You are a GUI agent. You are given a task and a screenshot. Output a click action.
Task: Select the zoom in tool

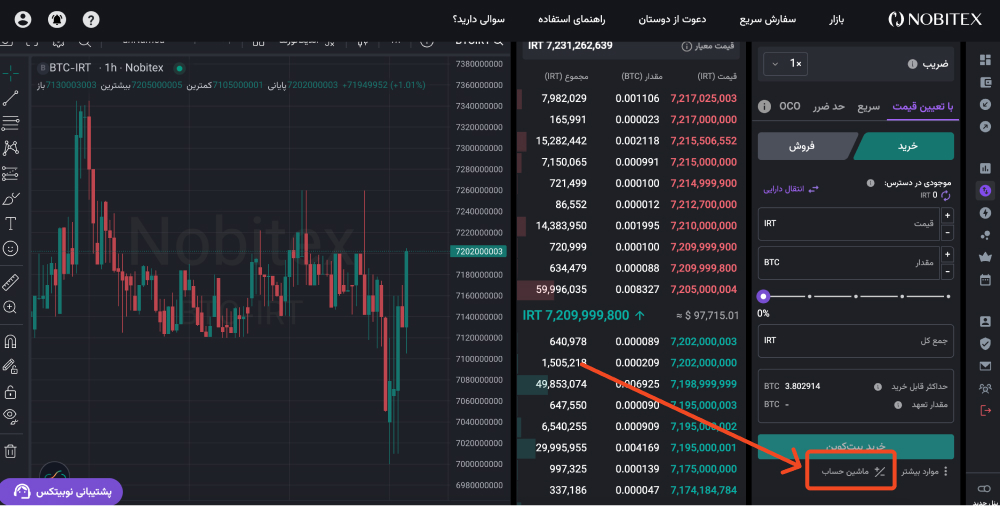tap(10, 307)
